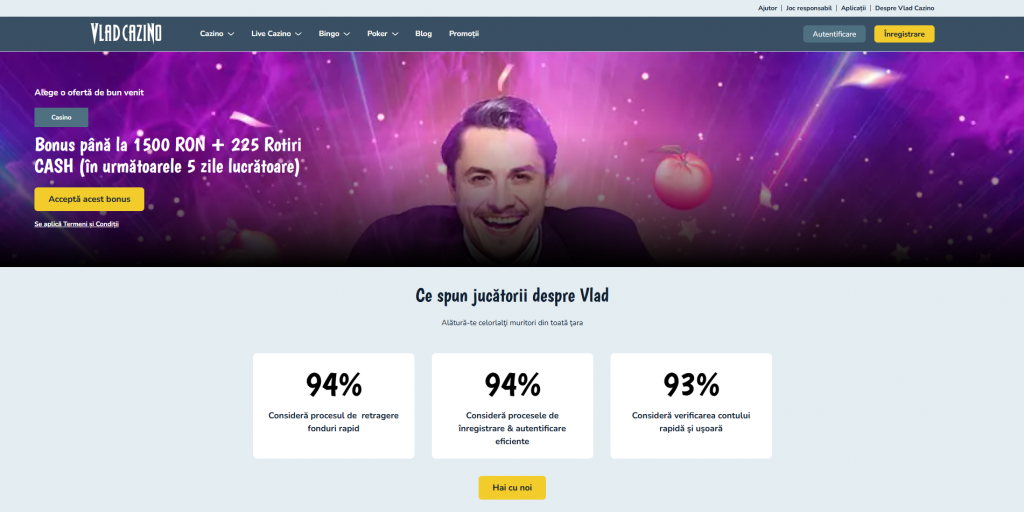Open the Poker dropdown menu

[383, 34]
